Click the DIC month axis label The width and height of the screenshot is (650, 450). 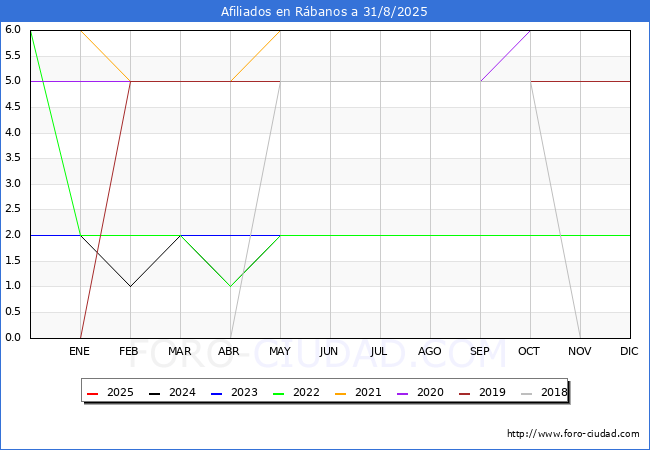pyautogui.click(x=629, y=351)
